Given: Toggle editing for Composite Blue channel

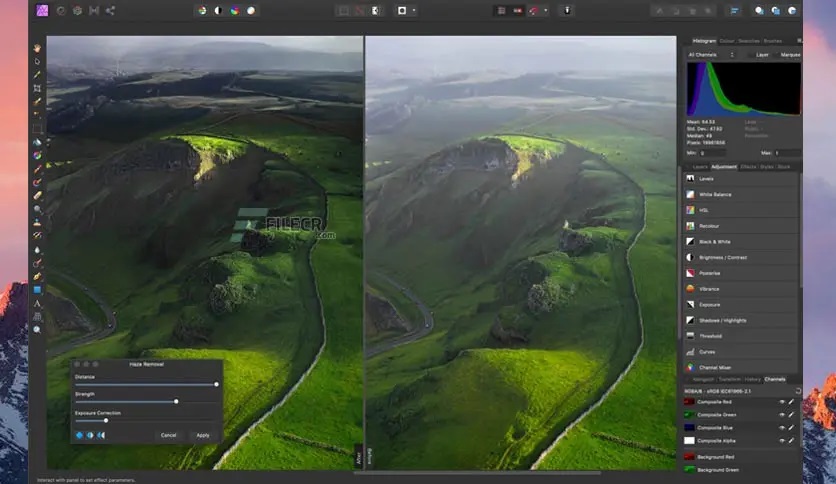Looking at the screenshot, I should [791, 427].
